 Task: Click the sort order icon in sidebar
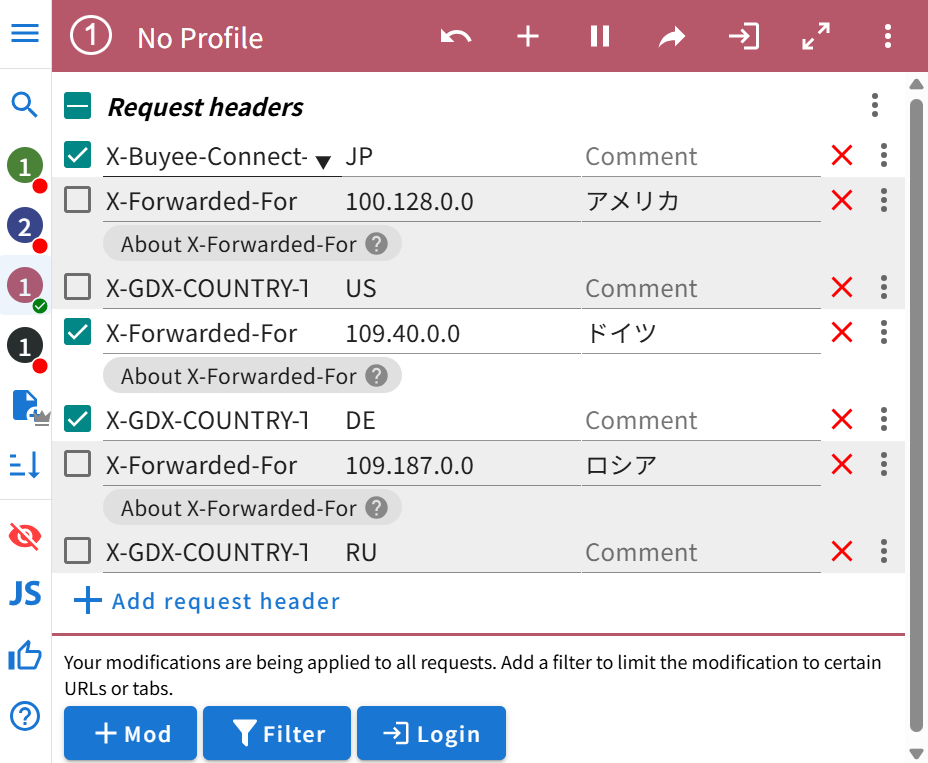coord(25,464)
